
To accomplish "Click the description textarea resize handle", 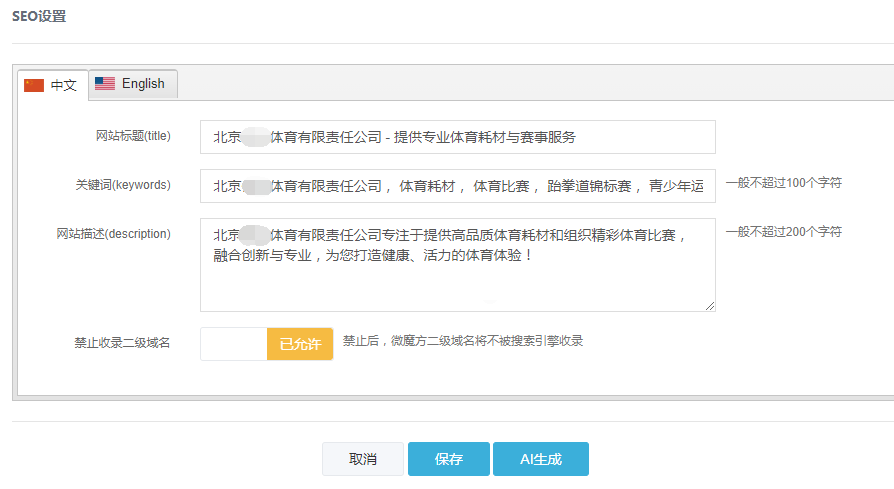I will 709,306.
